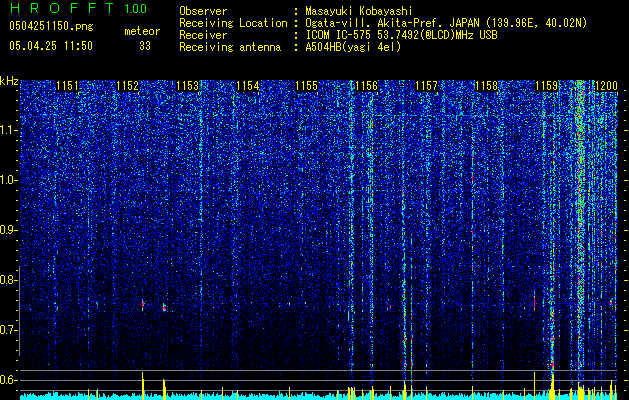This screenshot has height=400, width=629.
Task: Click the 1152 time marker
Action: pos(127,86)
